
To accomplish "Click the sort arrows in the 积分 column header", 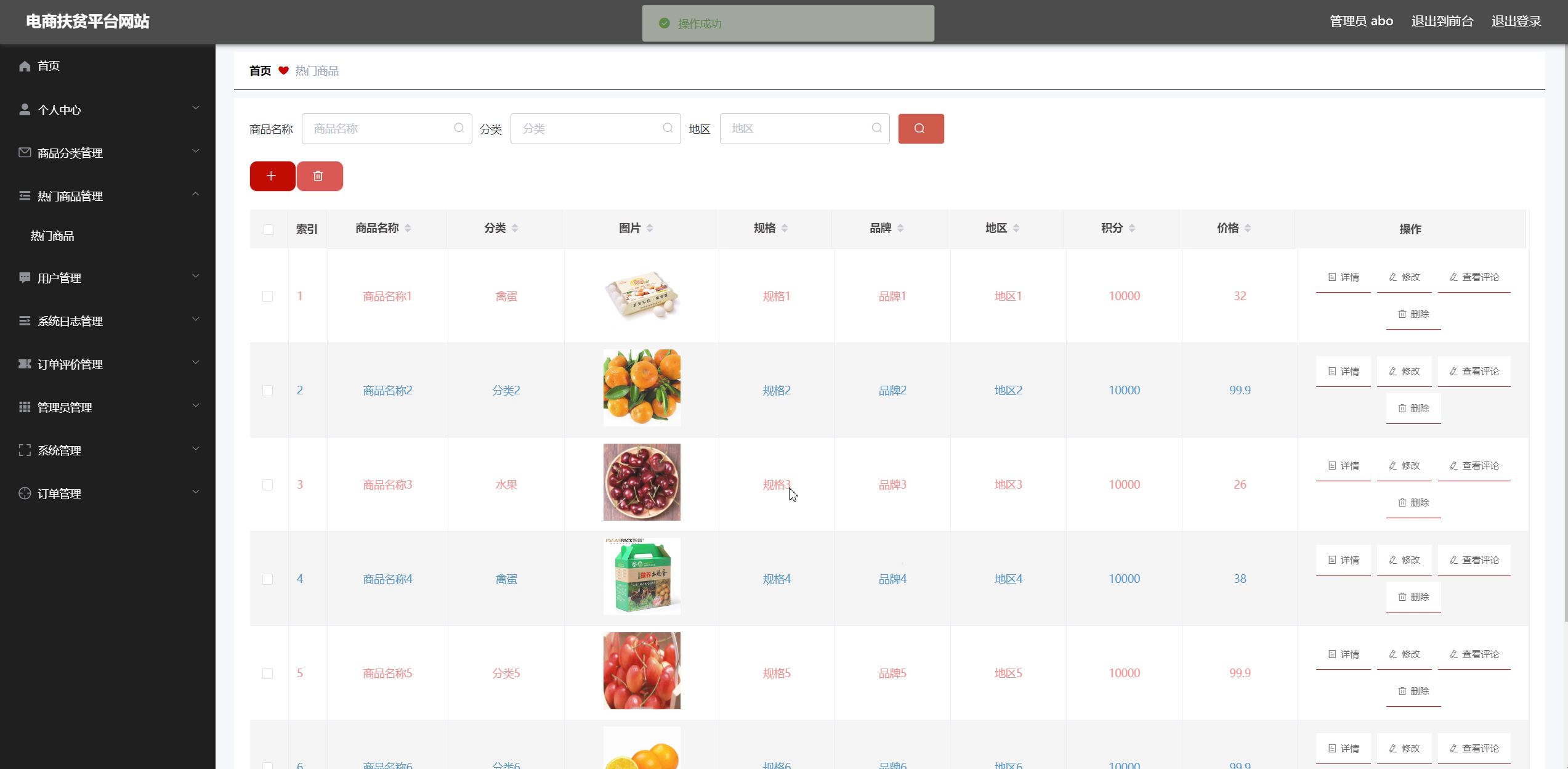I will click(x=1132, y=229).
